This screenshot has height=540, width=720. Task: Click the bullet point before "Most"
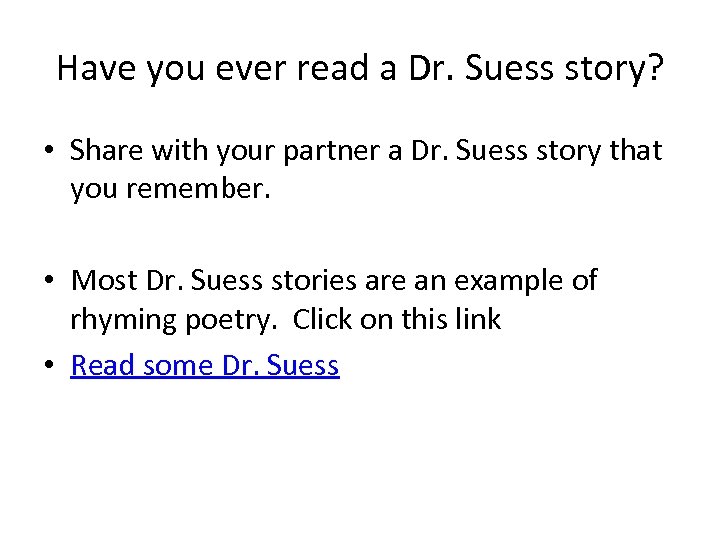point(48,282)
